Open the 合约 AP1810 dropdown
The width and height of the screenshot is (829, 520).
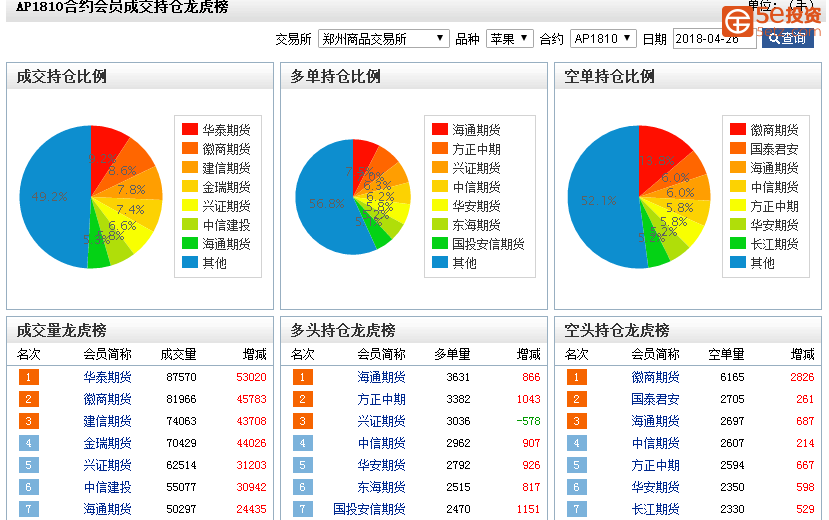coord(603,39)
